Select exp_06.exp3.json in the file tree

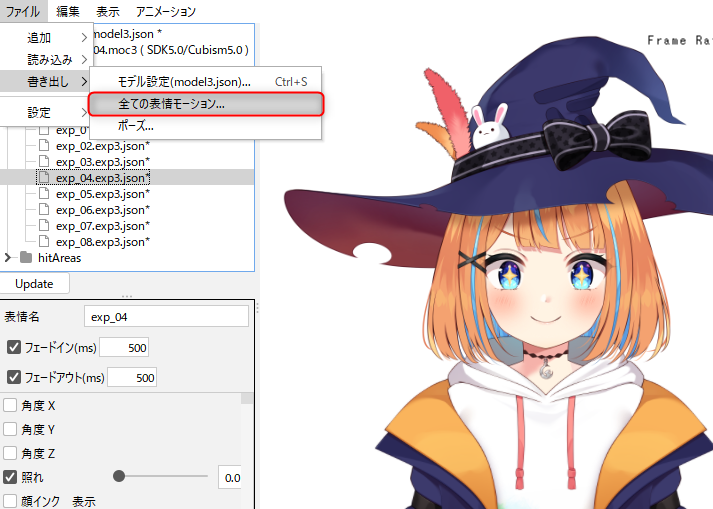[102, 210]
